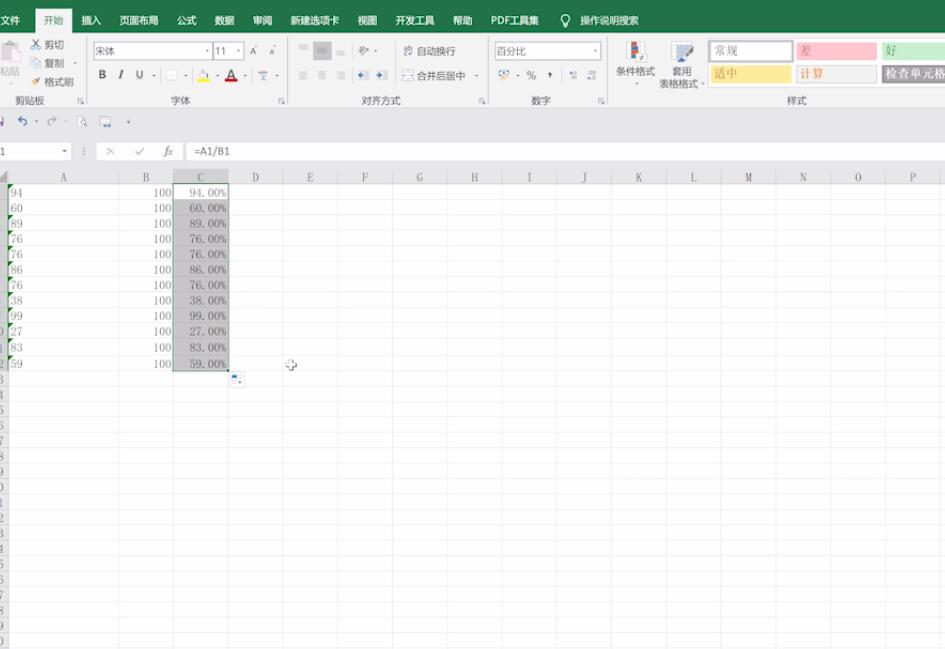Image resolution: width=945 pixels, height=649 pixels.
Task: Apply the Calculation (计算) cell style
Action: coord(836,74)
